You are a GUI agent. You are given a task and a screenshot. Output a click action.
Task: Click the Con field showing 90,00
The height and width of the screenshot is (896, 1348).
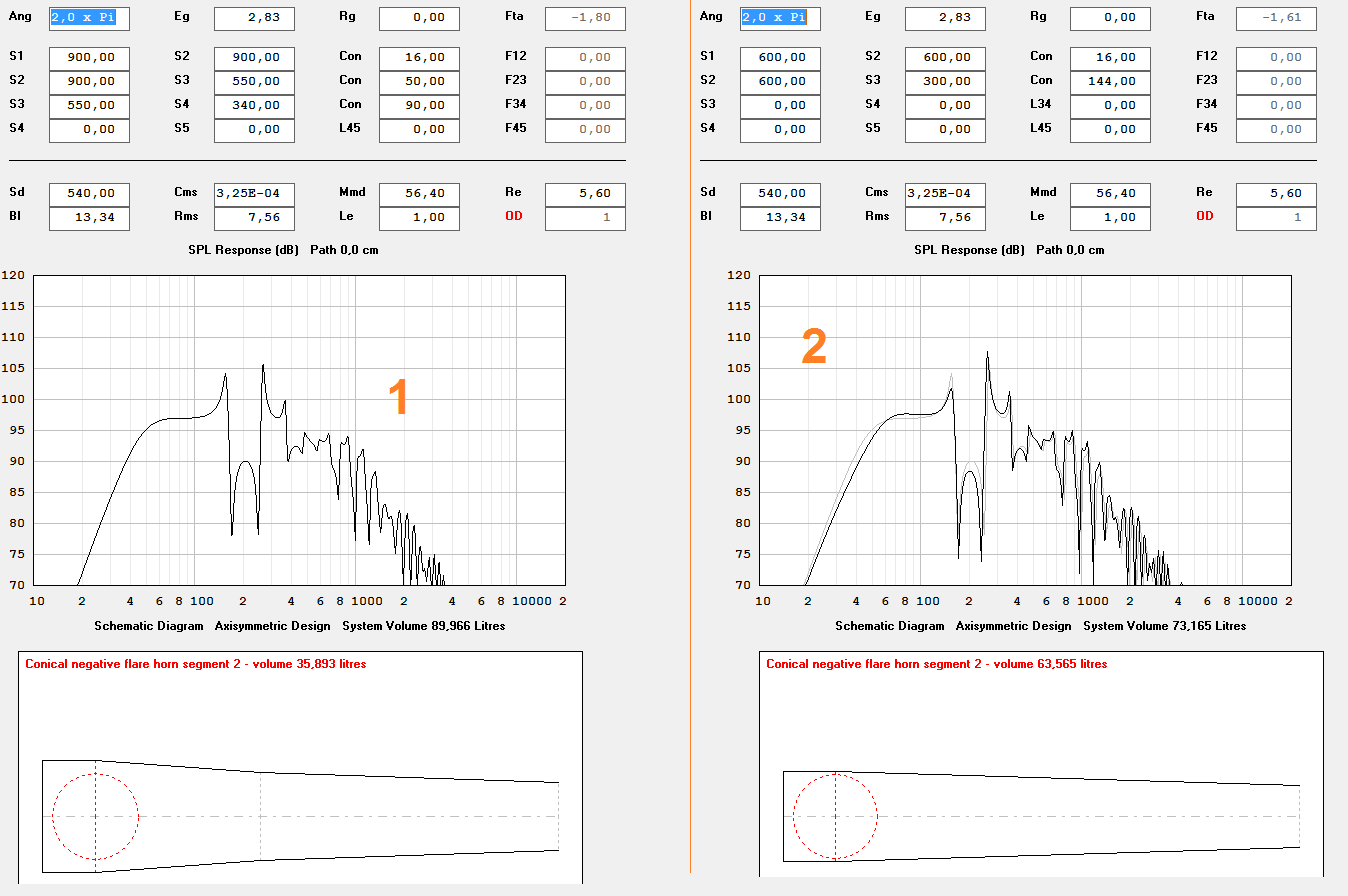pos(419,106)
